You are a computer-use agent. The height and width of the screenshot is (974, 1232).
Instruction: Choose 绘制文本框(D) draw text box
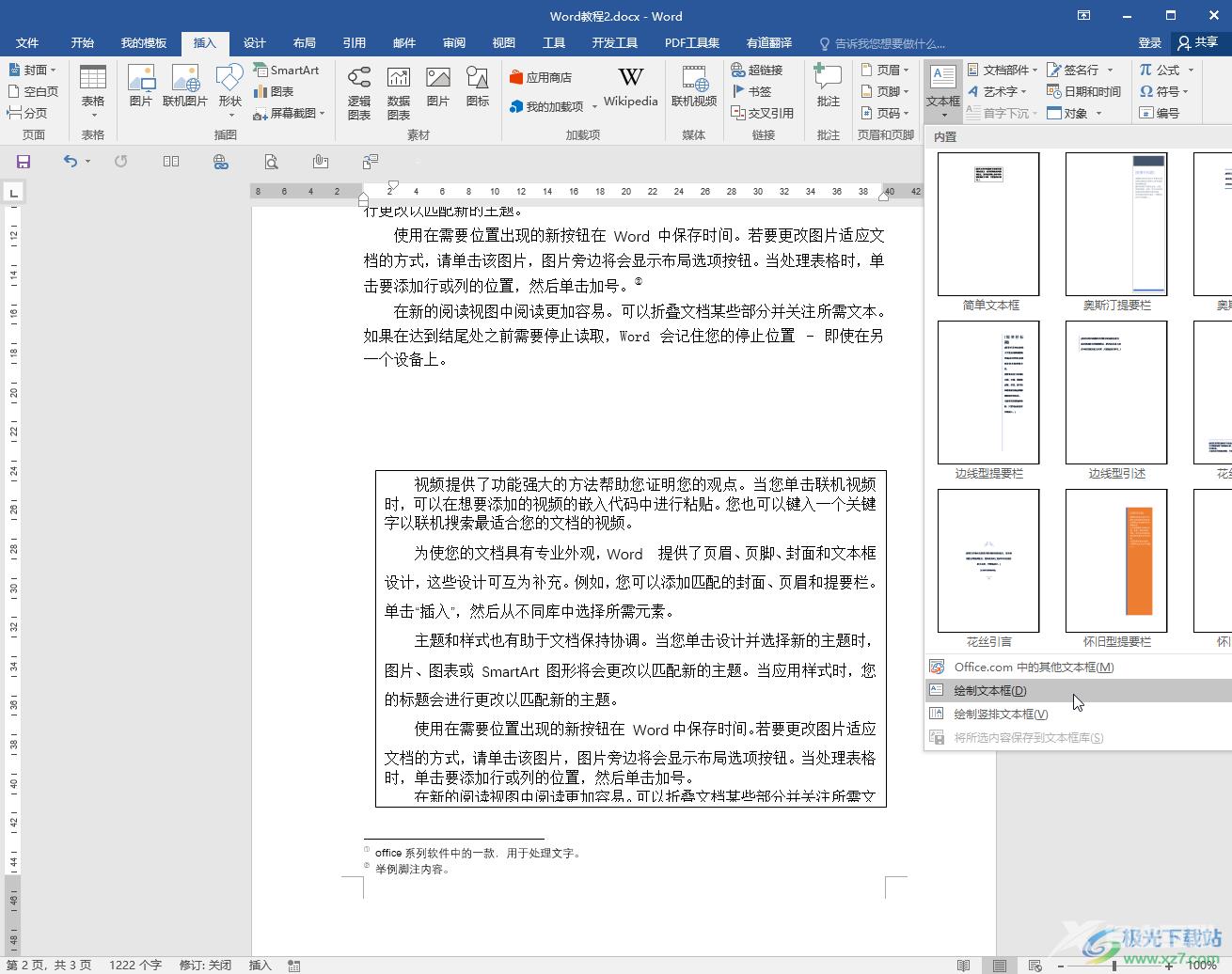click(x=1078, y=690)
